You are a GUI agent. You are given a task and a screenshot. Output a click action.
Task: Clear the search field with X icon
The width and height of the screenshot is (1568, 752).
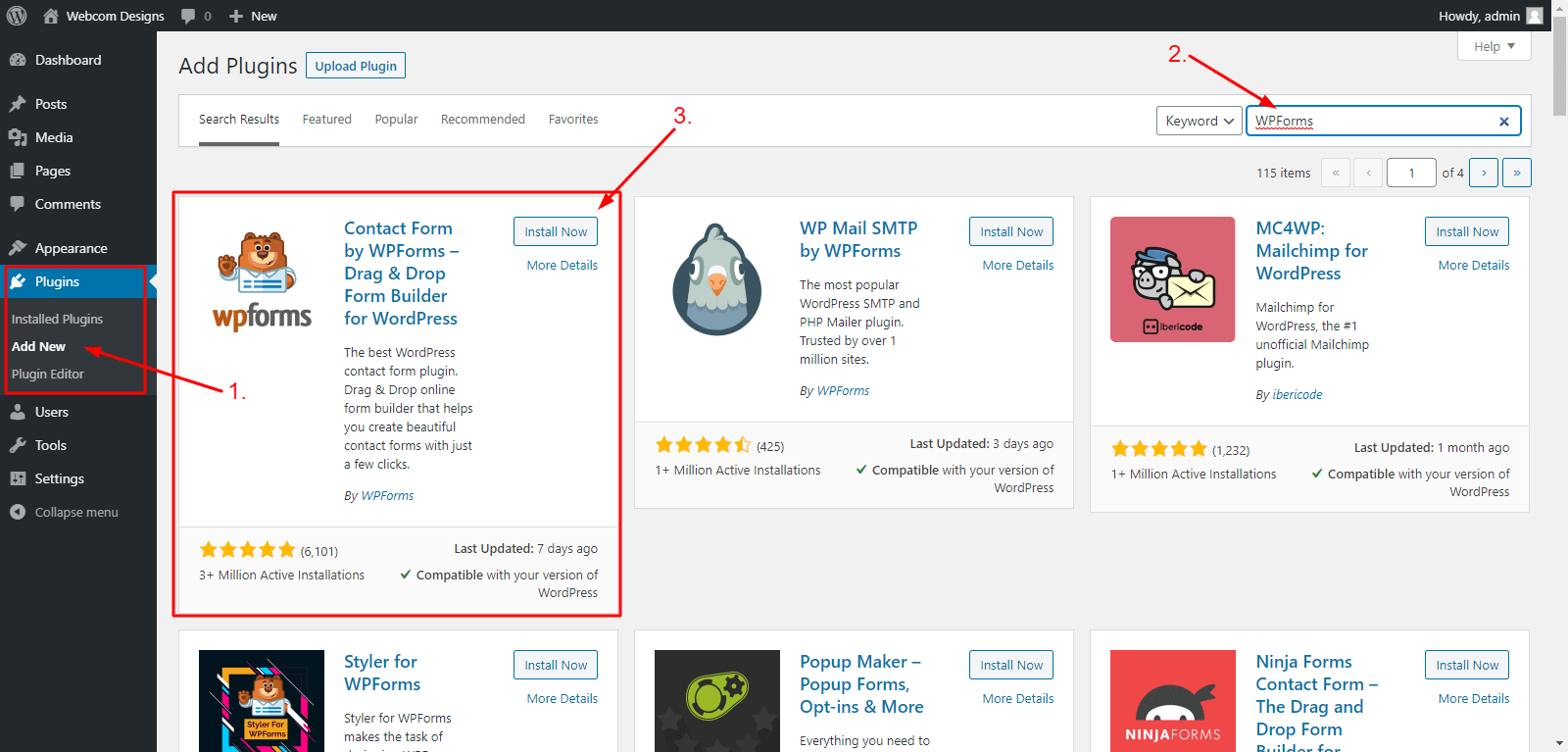click(1504, 122)
